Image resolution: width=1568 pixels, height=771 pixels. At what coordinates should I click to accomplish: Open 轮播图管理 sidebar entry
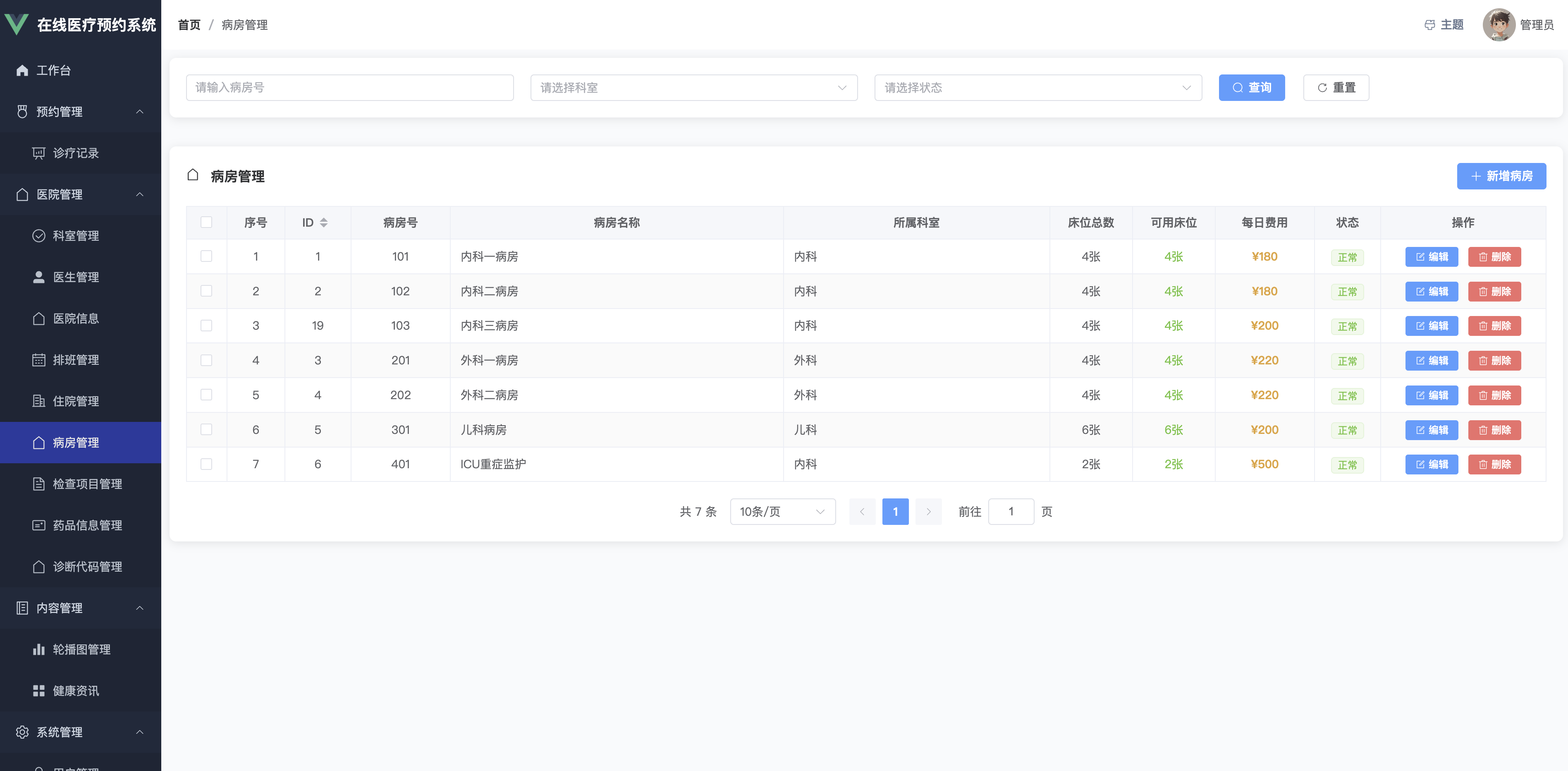(81, 649)
